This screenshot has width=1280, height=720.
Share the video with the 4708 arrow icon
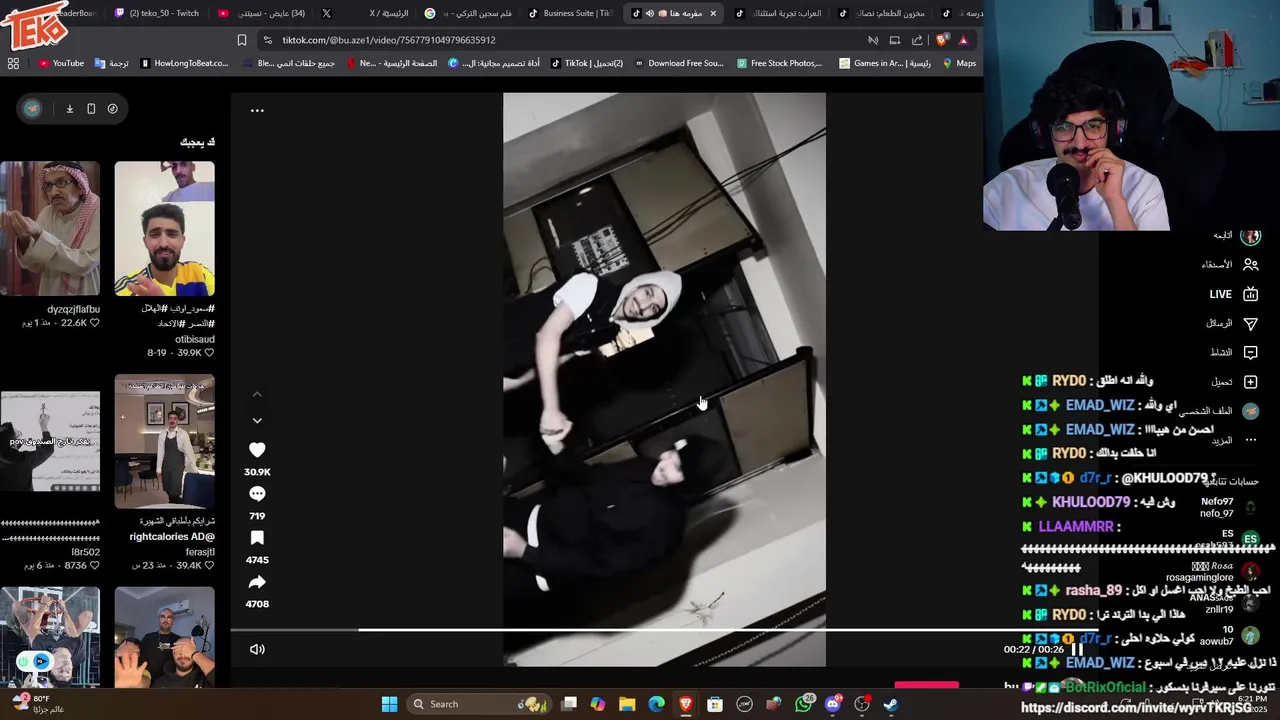point(257,582)
